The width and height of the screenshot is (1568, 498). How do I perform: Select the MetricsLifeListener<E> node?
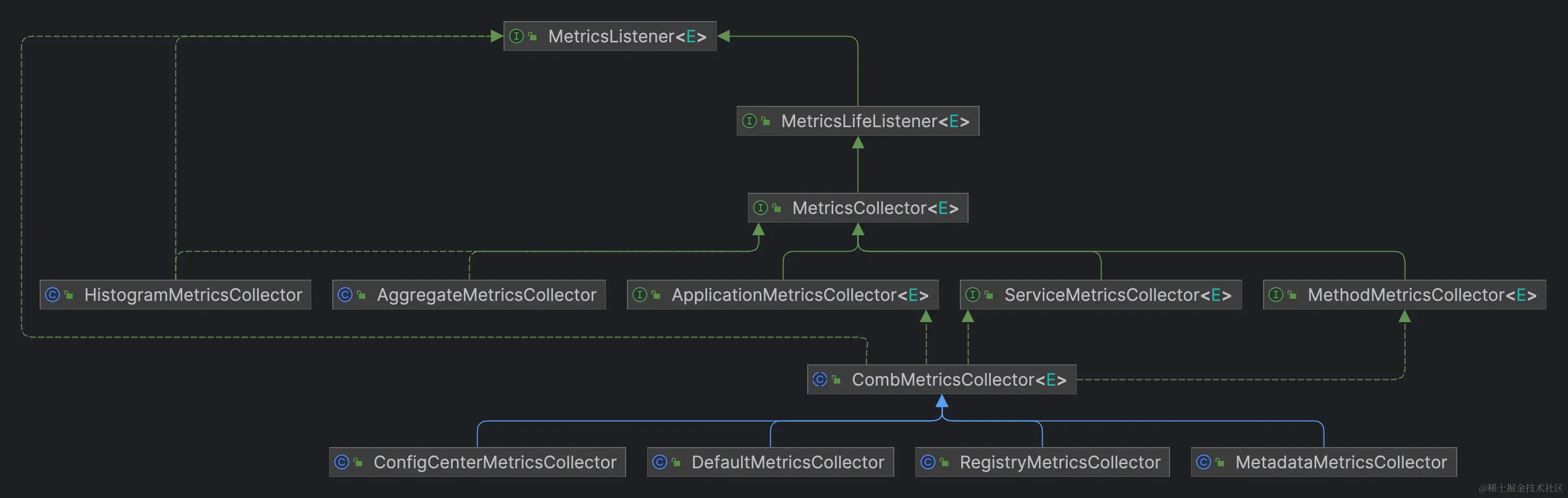coord(858,121)
